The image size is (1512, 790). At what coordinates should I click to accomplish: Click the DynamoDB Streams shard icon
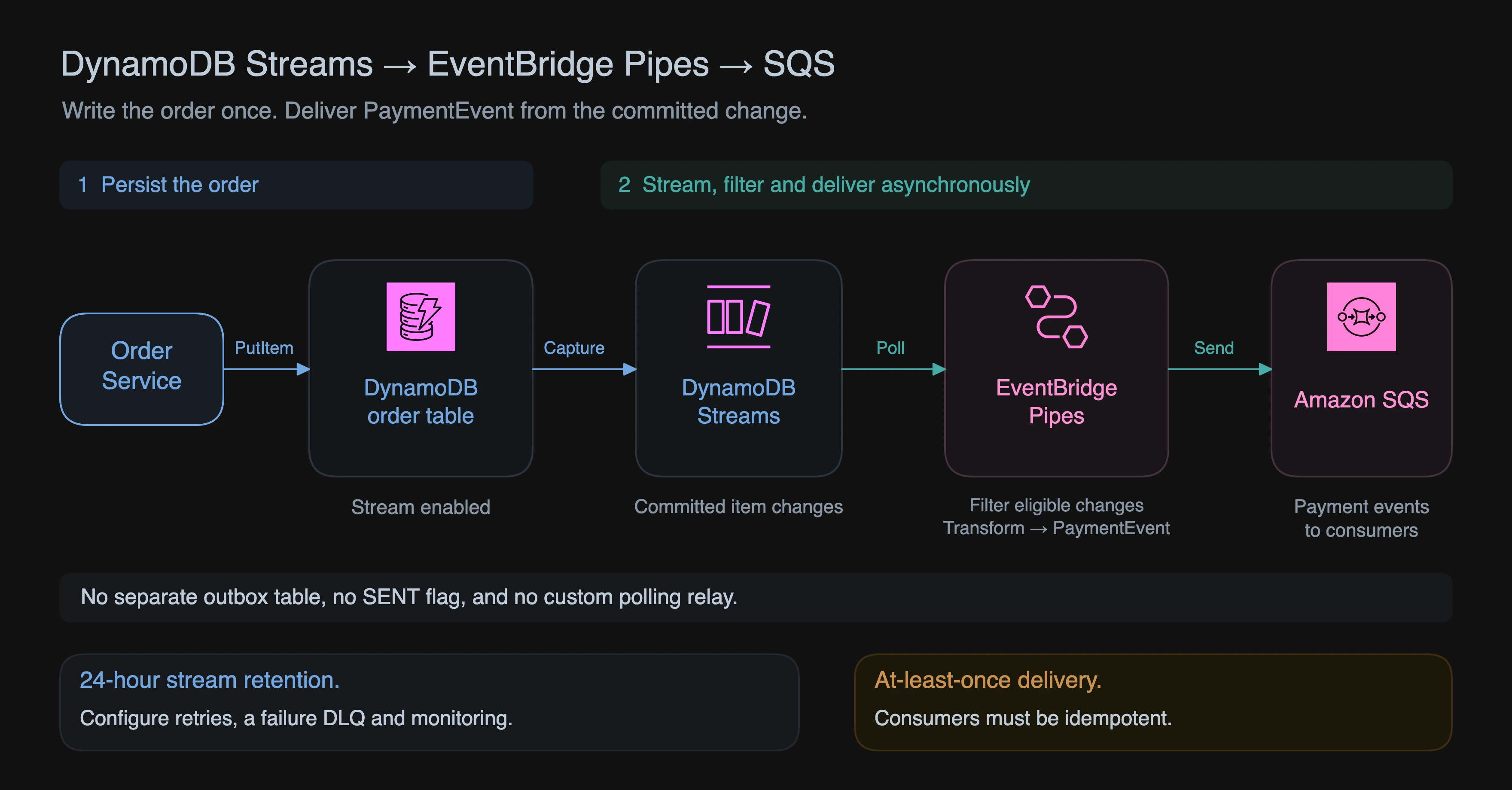coord(738,317)
